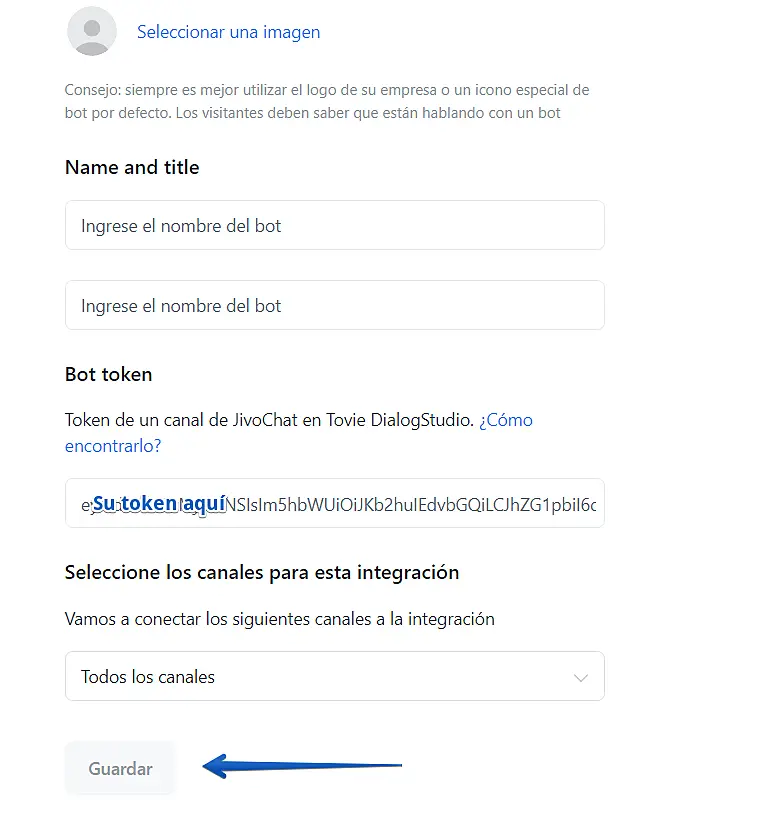Click the "Su token aquí" overlay label
The height and width of the screenshot is (823, 770).
pyautogui.click(x=158, y=504)
